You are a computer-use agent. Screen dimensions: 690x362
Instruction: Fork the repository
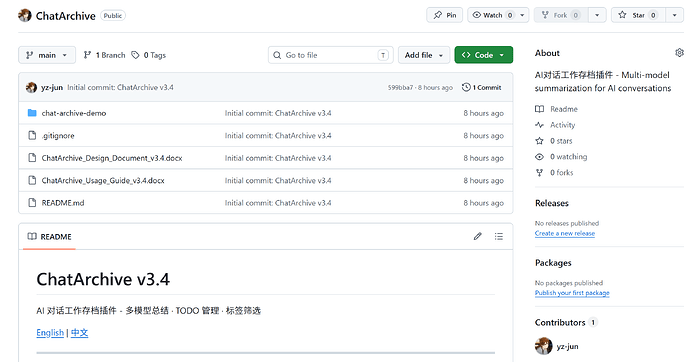coord(560,15)
